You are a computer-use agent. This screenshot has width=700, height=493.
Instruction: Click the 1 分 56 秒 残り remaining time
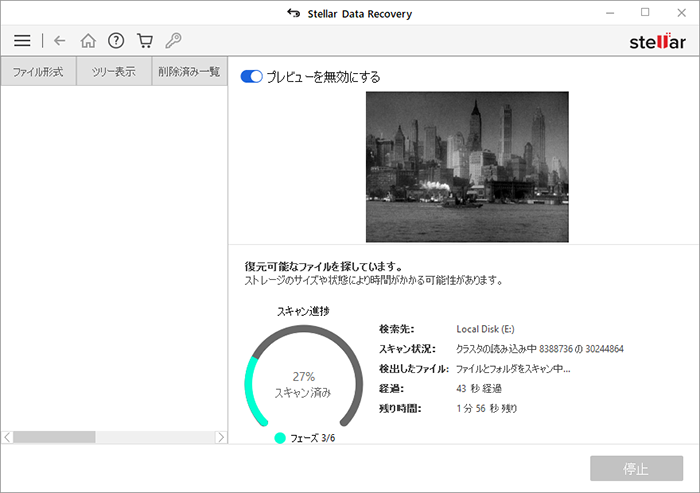[486, 408]
